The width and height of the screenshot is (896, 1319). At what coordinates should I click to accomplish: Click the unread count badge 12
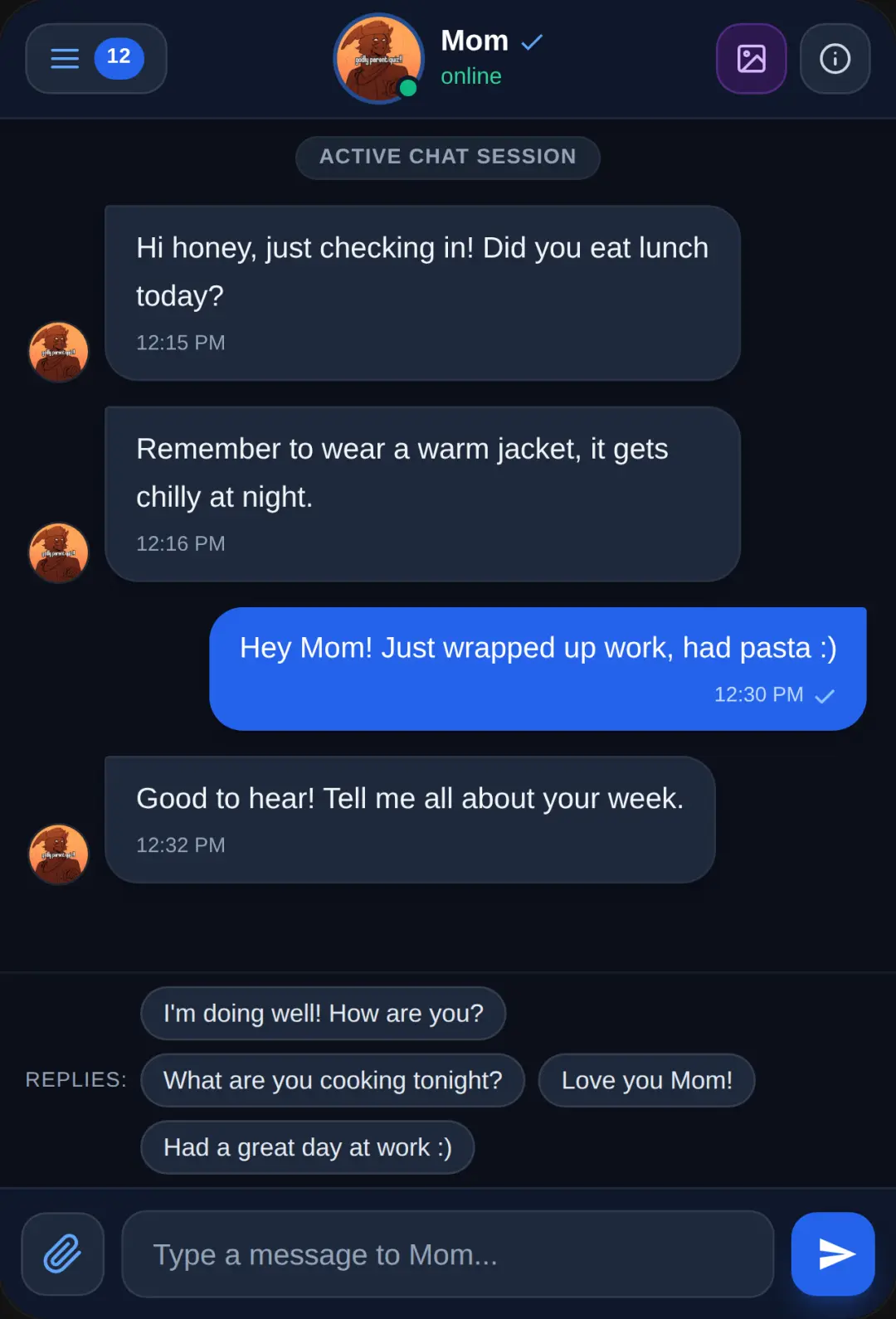click(119, 57)
